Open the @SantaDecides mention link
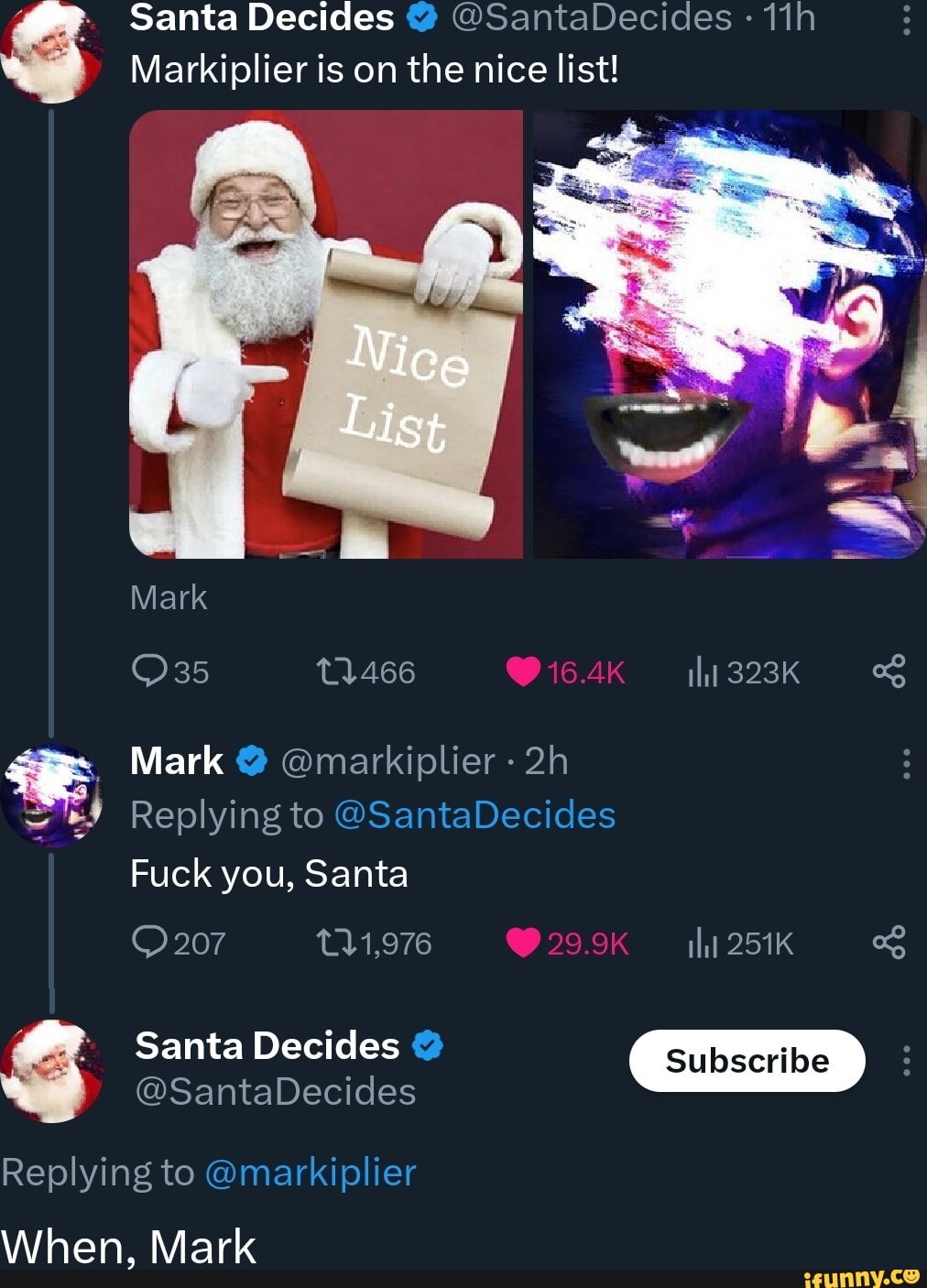The height and width of the screenshot is (1288, 927). coord(477,813)
